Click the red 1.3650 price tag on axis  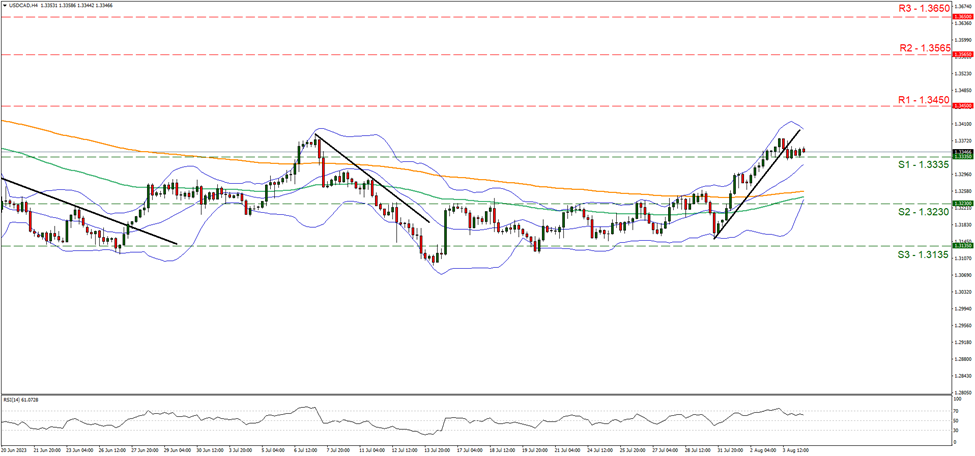[x=963, y=17]
